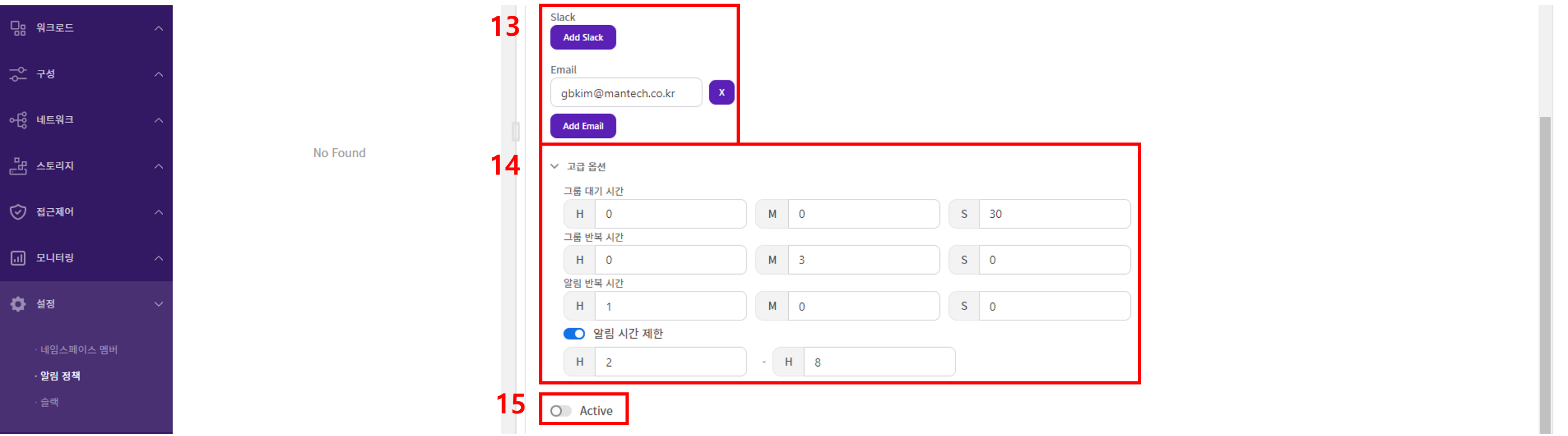
Task: Expand the 모니터링 menu chevron
Action: [159, 258]
